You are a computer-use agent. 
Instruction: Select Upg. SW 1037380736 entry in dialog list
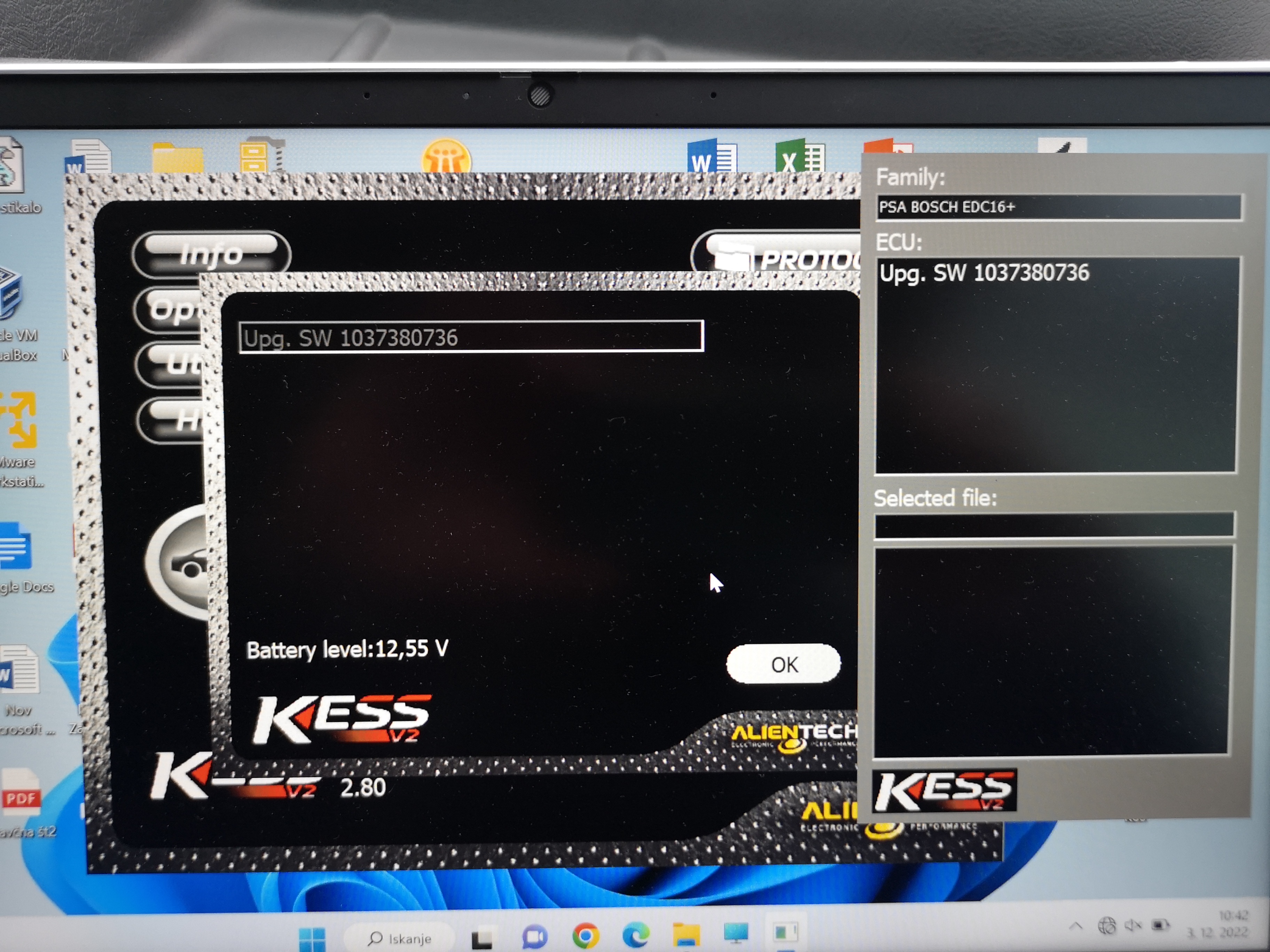pos(471,337)
